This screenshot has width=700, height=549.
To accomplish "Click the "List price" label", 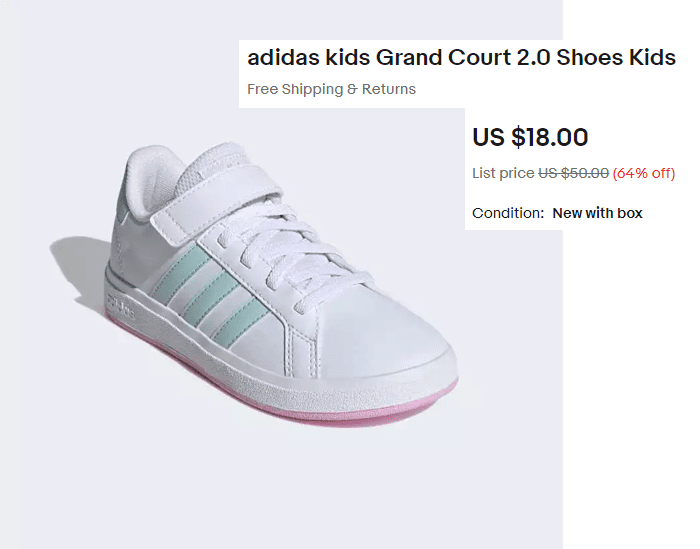I will coord(503,173).
